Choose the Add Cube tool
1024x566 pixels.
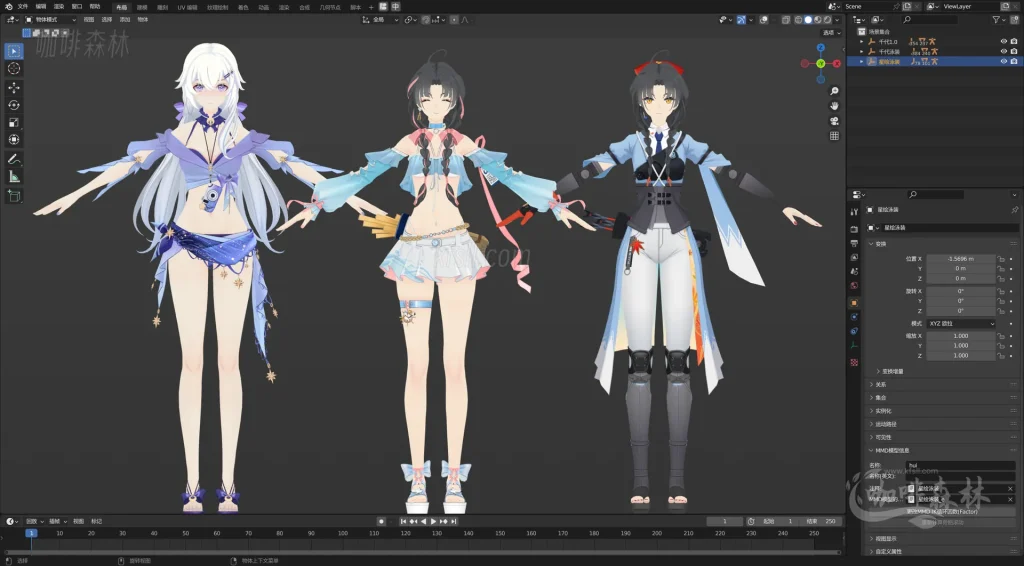pyautogui.click(x=14, y=195)
